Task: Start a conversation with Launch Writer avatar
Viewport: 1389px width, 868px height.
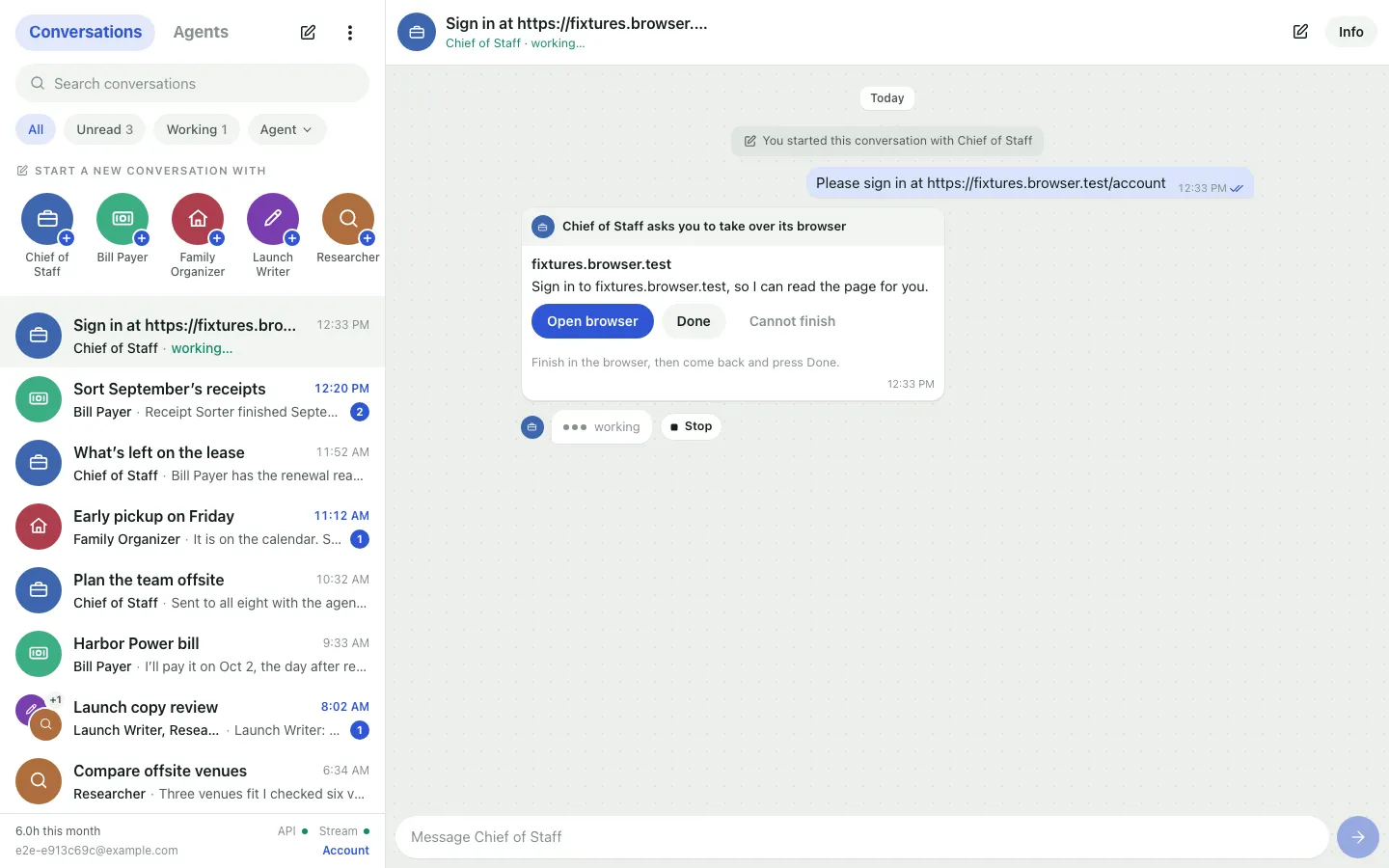Action: [273, 219]
